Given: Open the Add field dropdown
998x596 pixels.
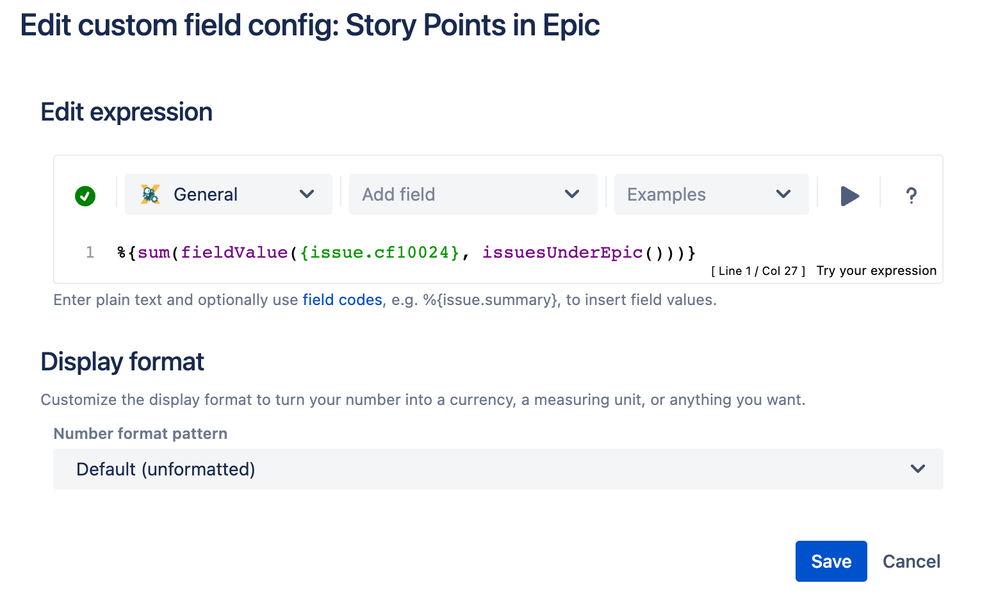Looking at the screenshot, I should click(x=472, y=195).
